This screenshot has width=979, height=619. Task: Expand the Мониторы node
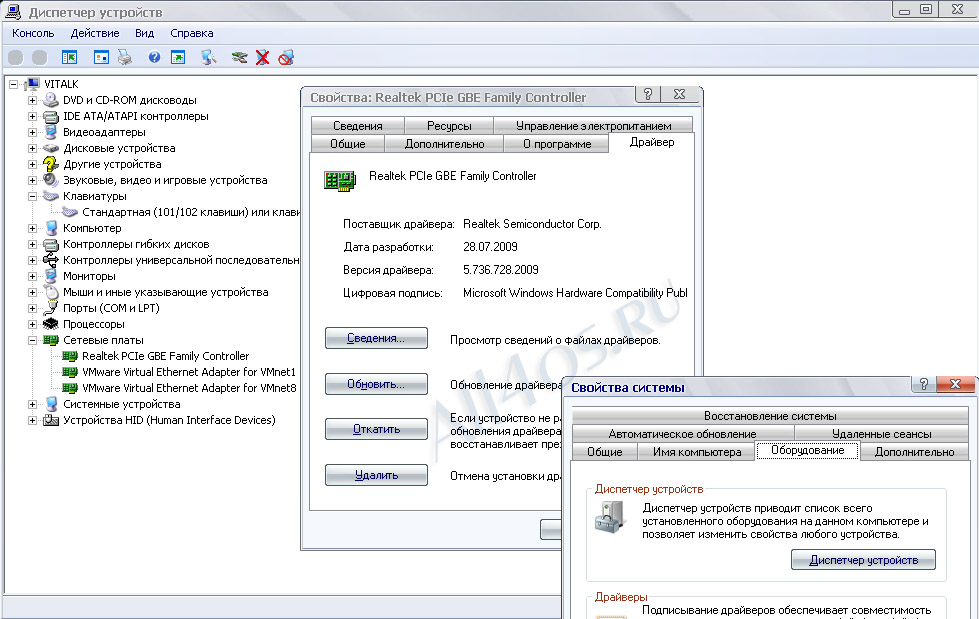[x=32, y=276]
